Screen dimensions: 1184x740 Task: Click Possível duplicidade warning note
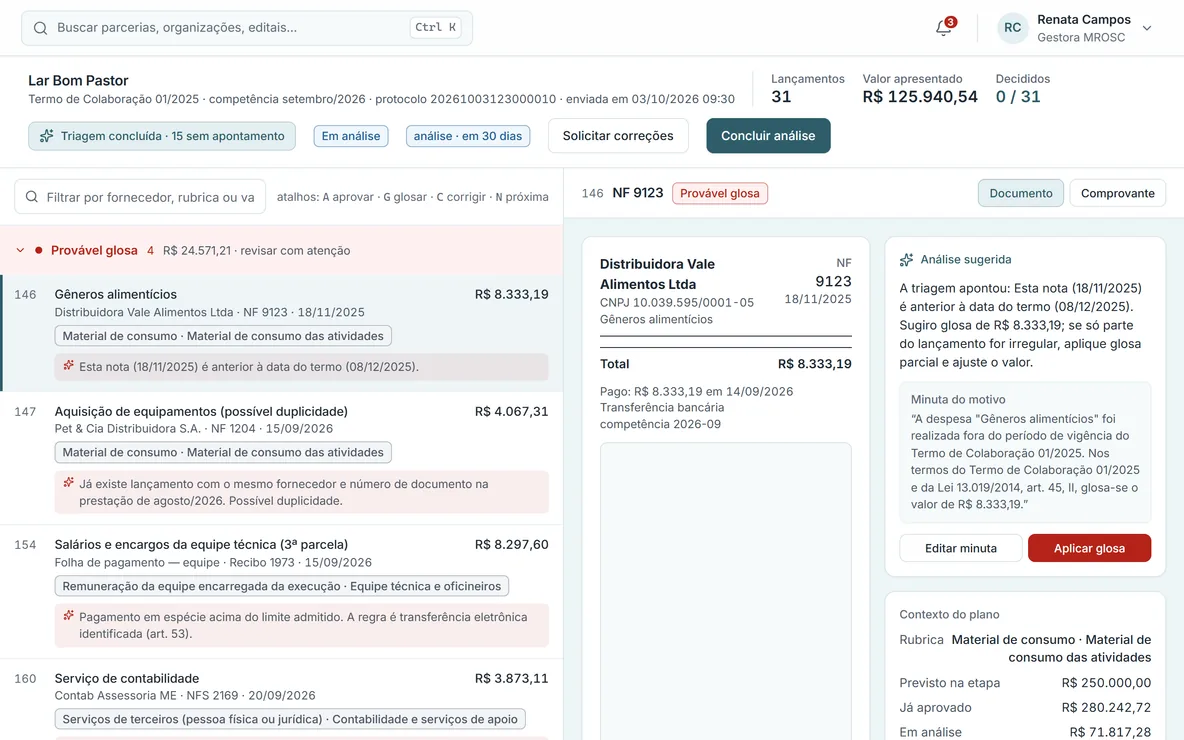click(301, 492)
